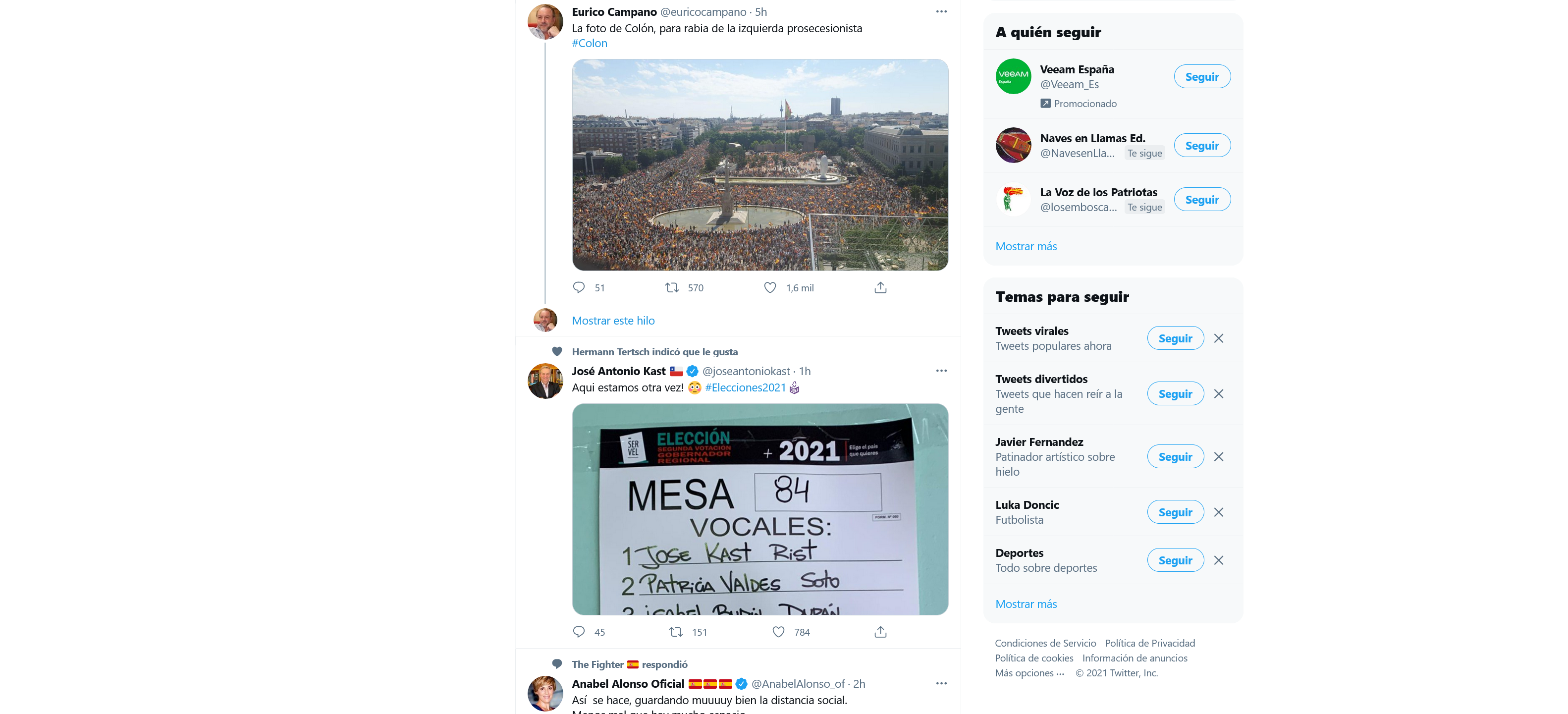
Task: Open the Colón plaza crowd photo
Action: (x=759, y=165)
